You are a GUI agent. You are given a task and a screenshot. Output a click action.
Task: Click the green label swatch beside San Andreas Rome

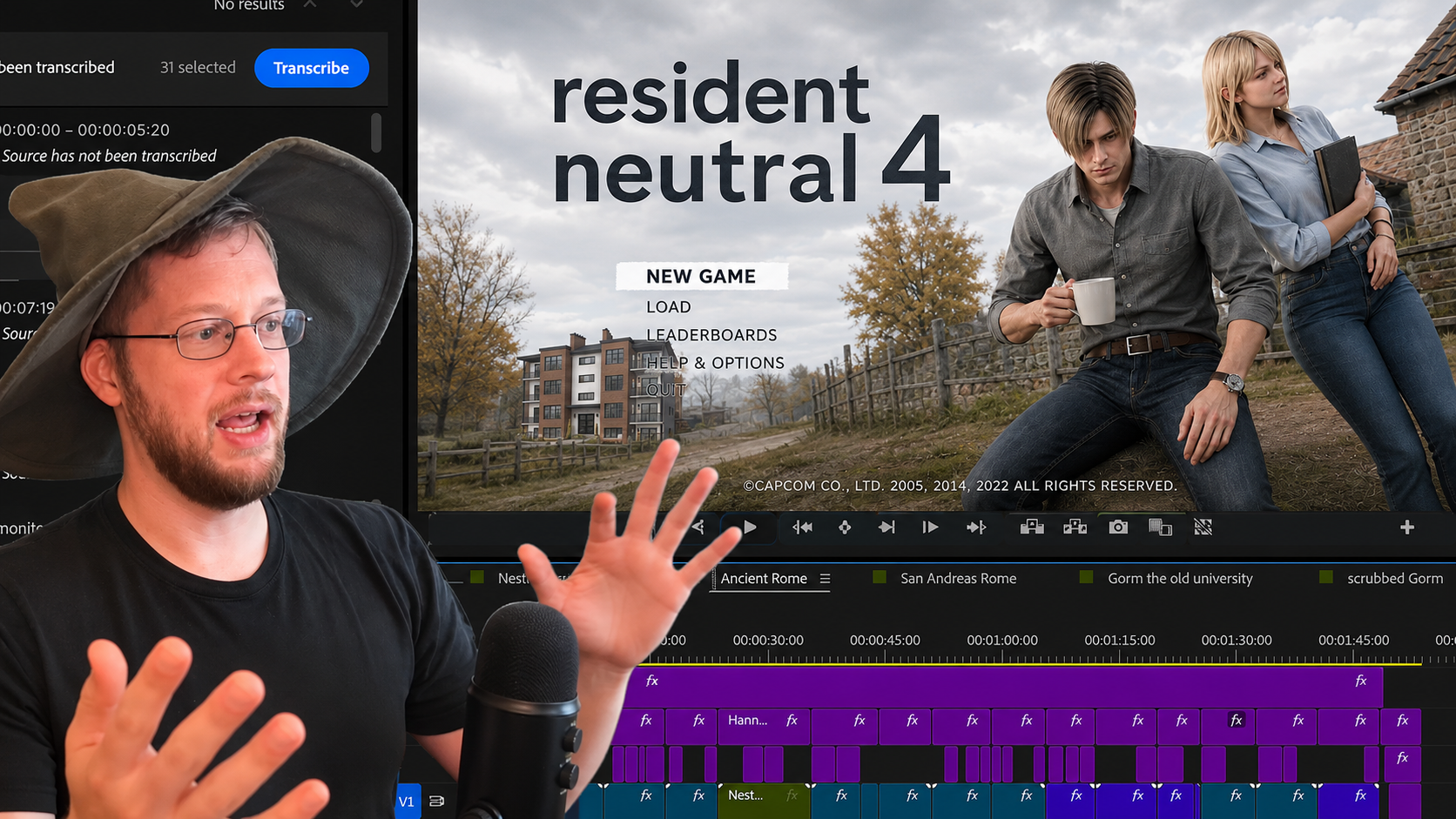880,577
